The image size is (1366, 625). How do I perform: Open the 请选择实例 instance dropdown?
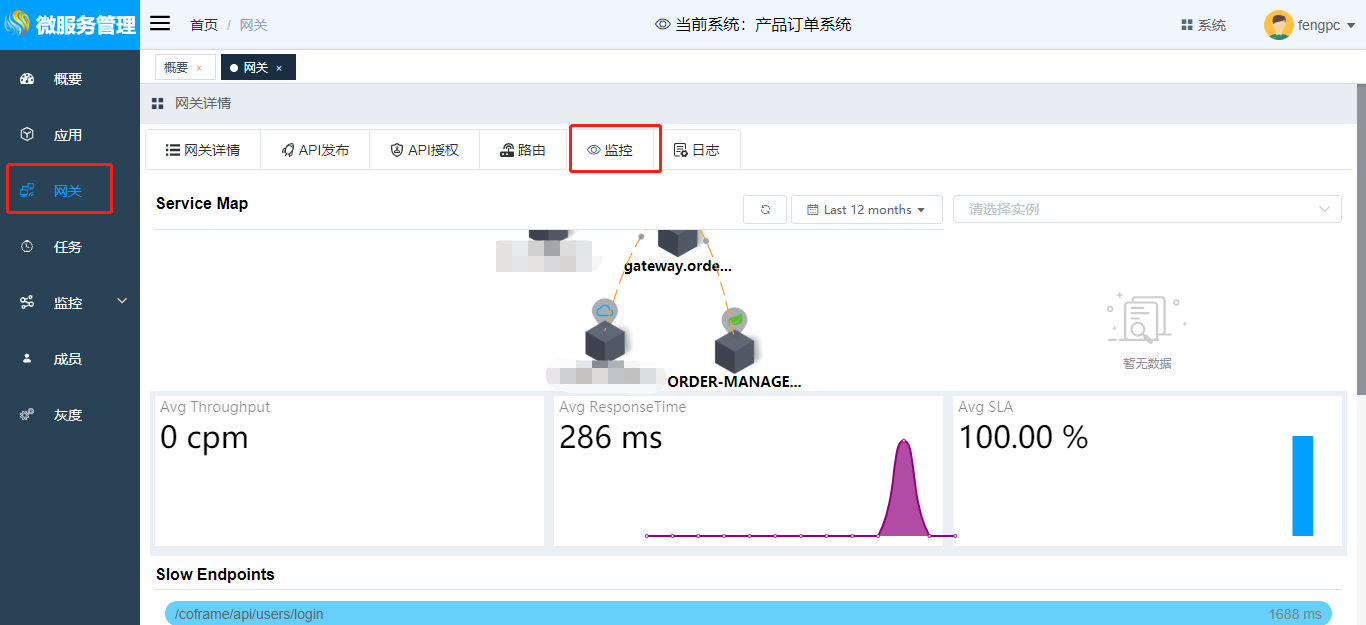[x=1147, y=209]
